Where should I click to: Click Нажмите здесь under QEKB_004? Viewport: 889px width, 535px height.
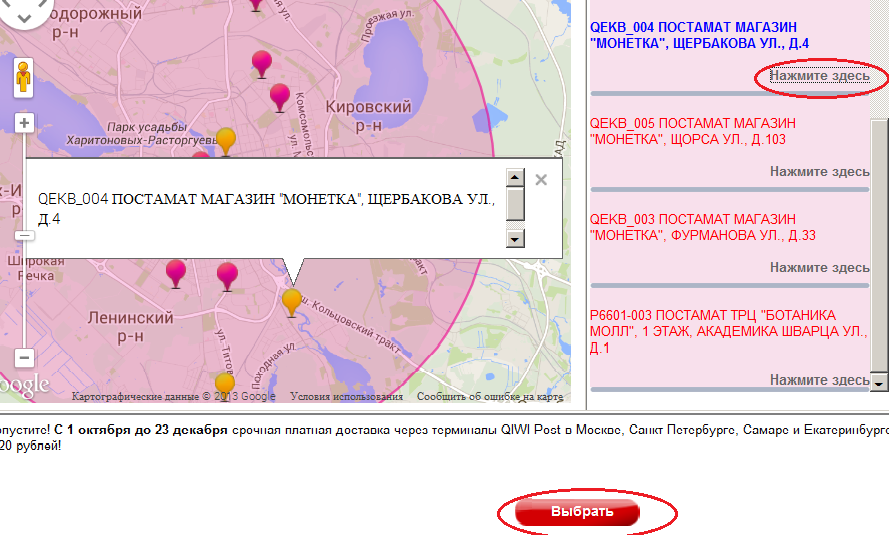819,76
